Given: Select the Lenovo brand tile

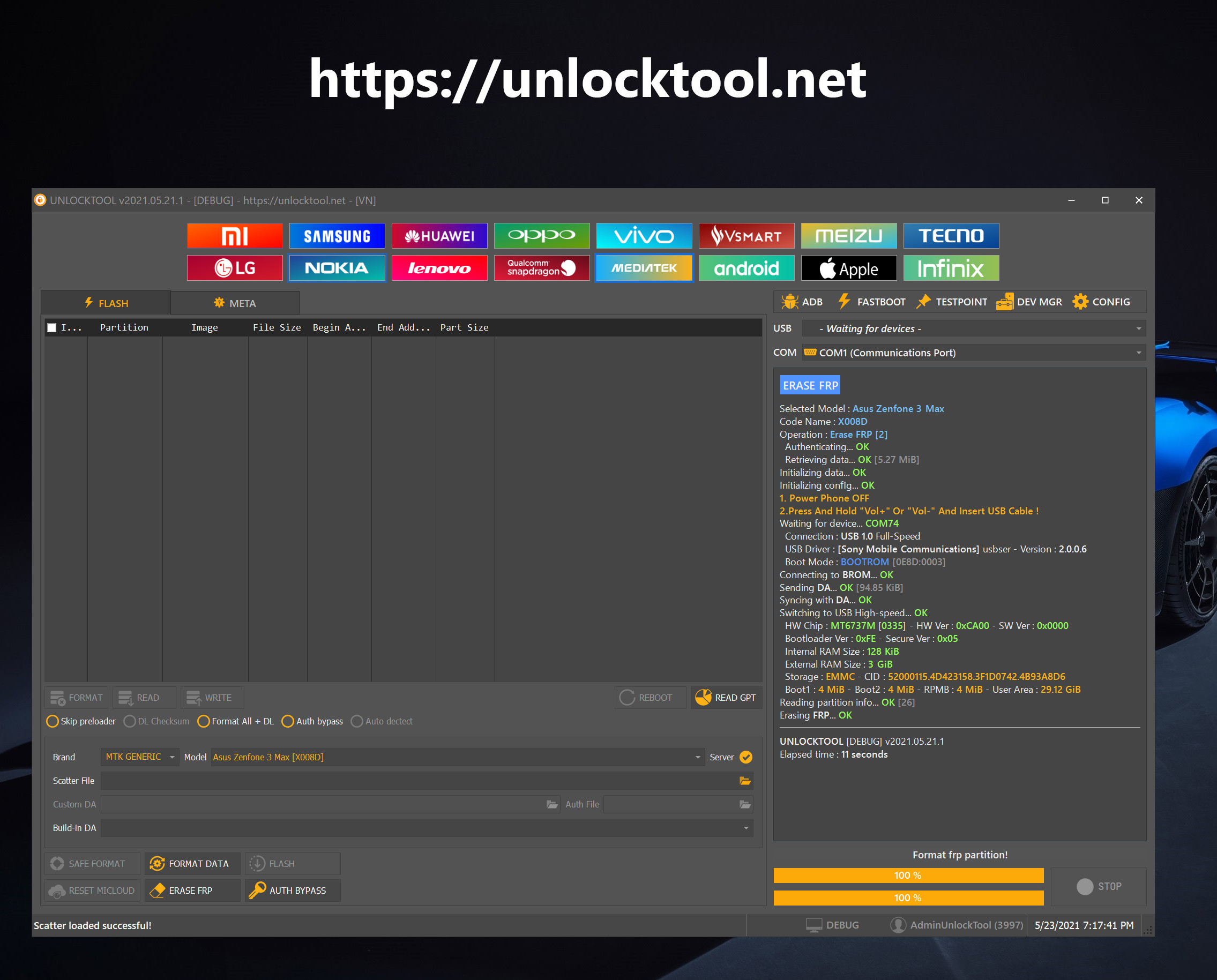Looking at the screenshot, I should click(439, 268).
